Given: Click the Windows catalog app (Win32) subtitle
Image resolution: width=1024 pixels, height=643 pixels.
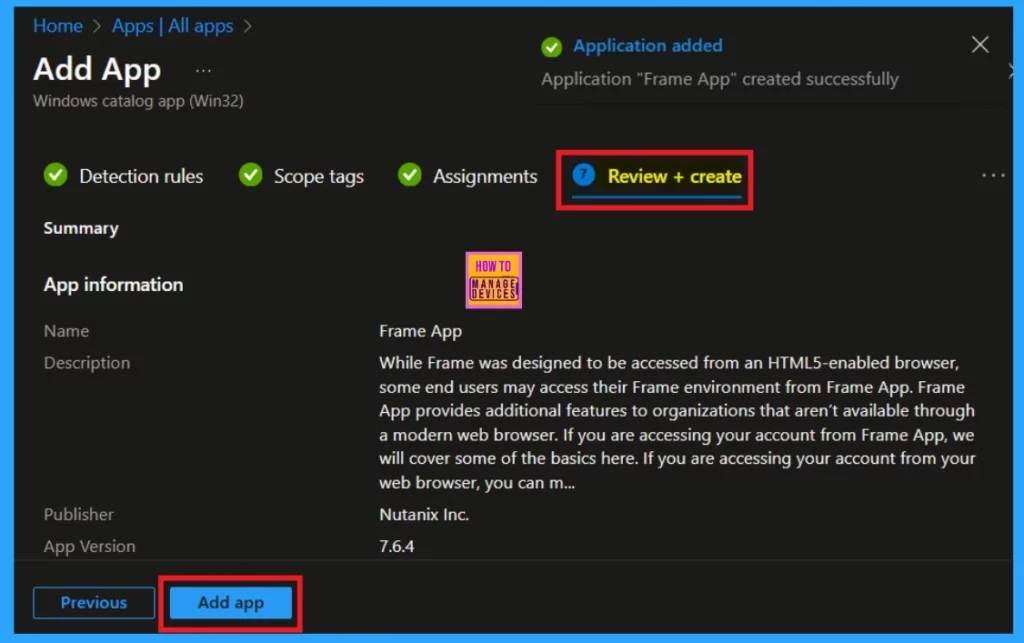Looking at the screenshot, I should tap(138, 101).
